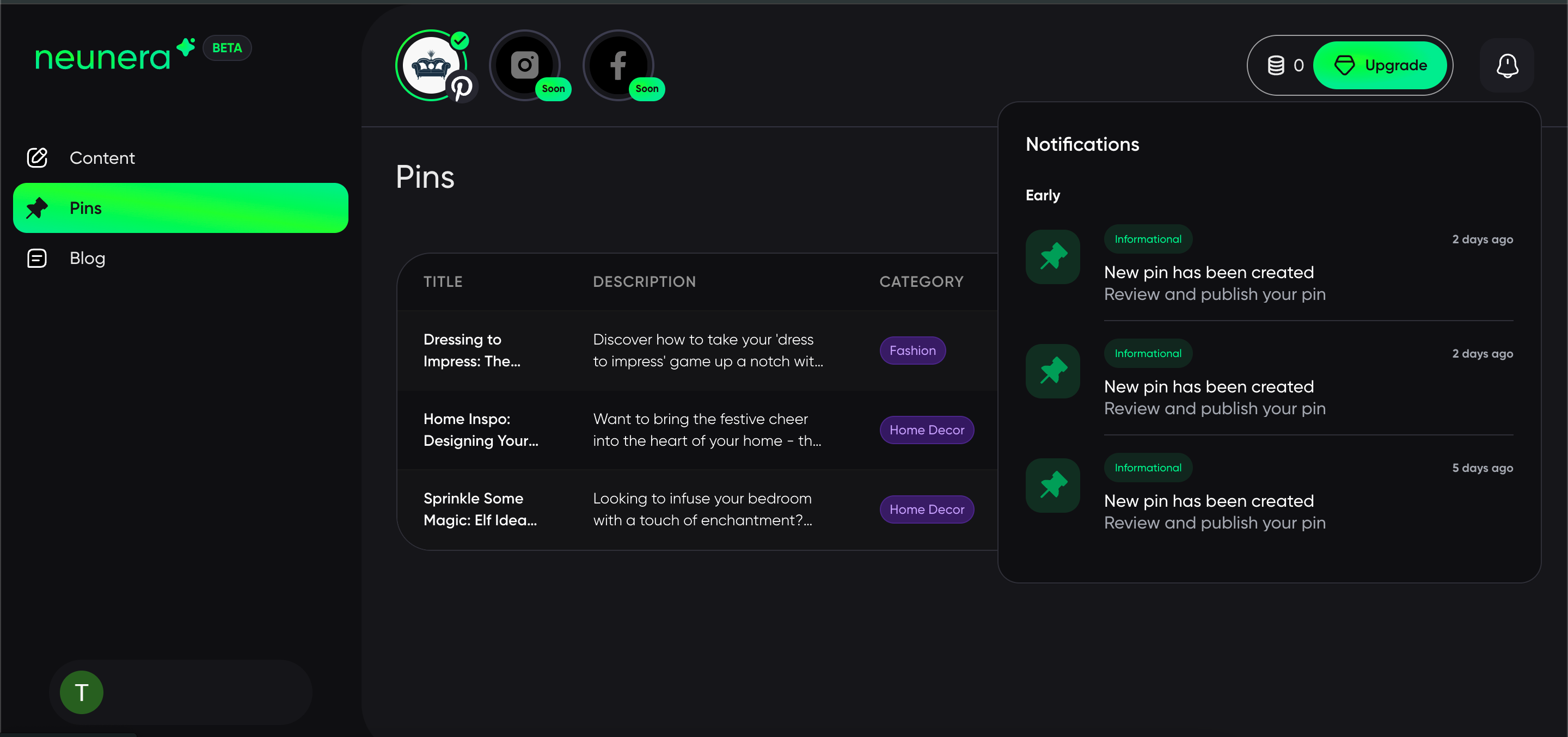Click the credits coin stack icon

(1276, 65)
